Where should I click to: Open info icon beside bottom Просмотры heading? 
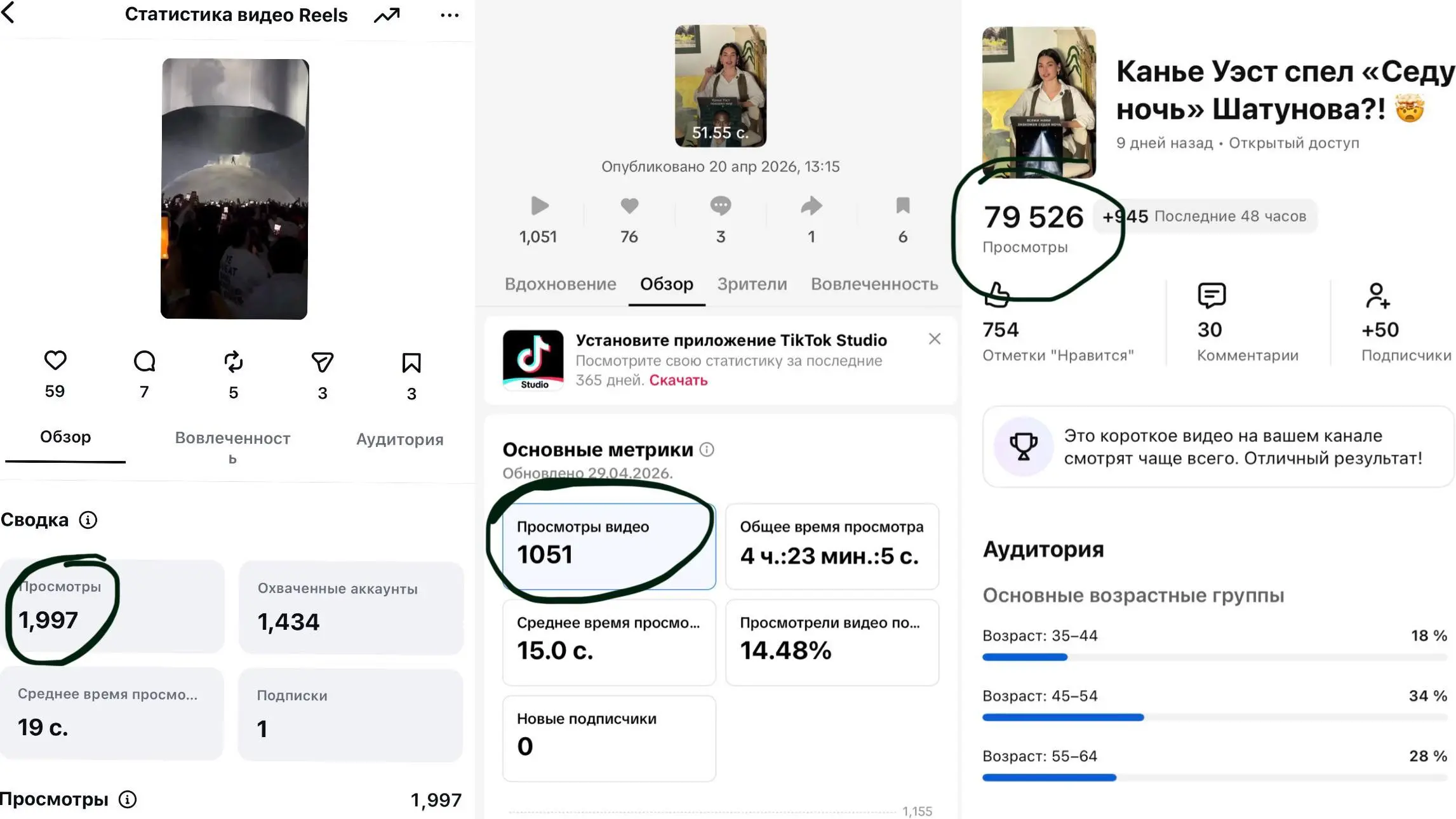pos(128,799)
